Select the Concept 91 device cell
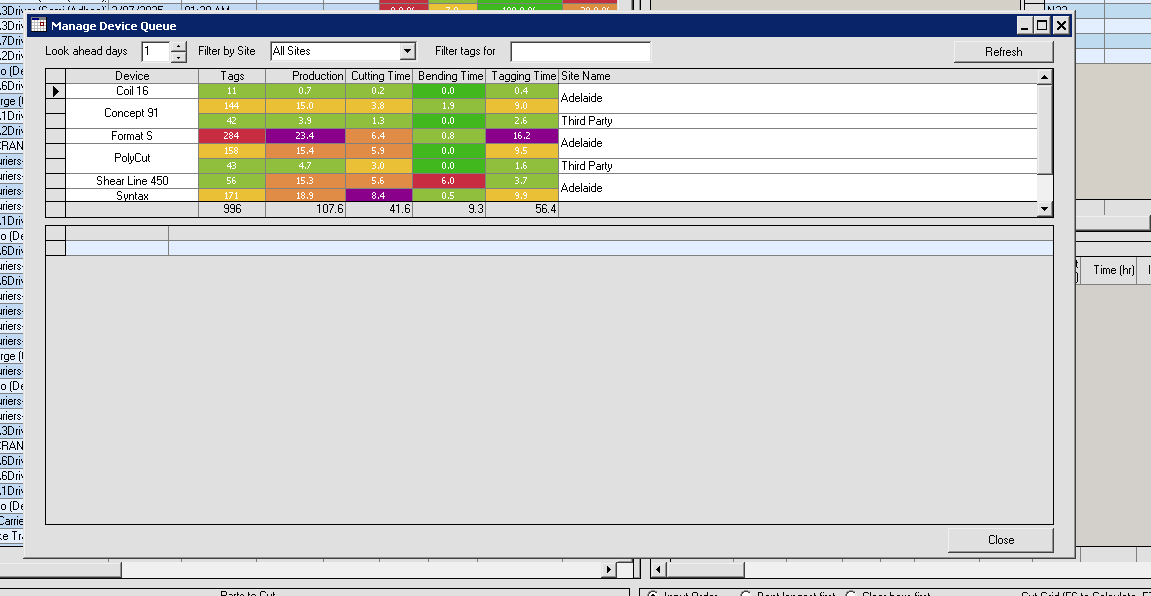This screenshot has height=596, width=1151. (x=132, y=113)
